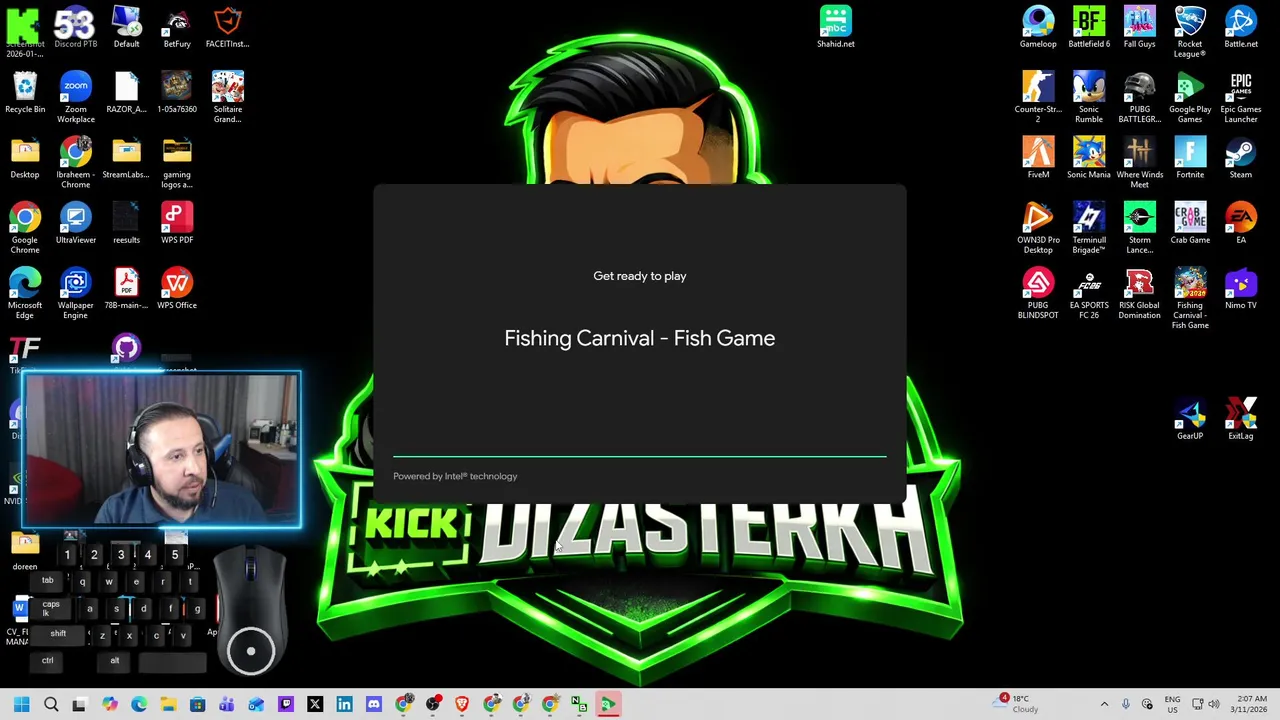Open the Fall Guys desktop icon
This screenshot has width=1280, height=720.
tap(1139, 27)
